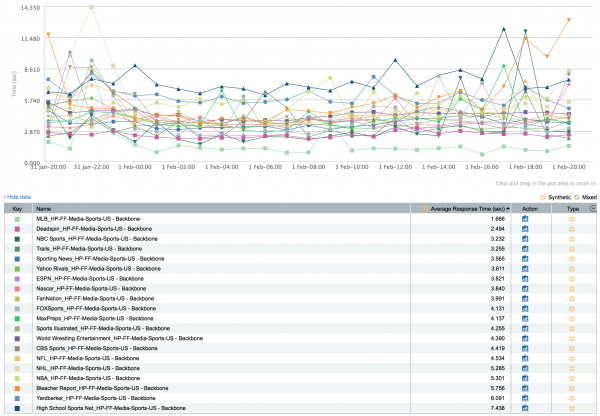This screenshot has width=600, height=416.
Task: Click the MLB light green key swatch
Action: pos(17,219)
